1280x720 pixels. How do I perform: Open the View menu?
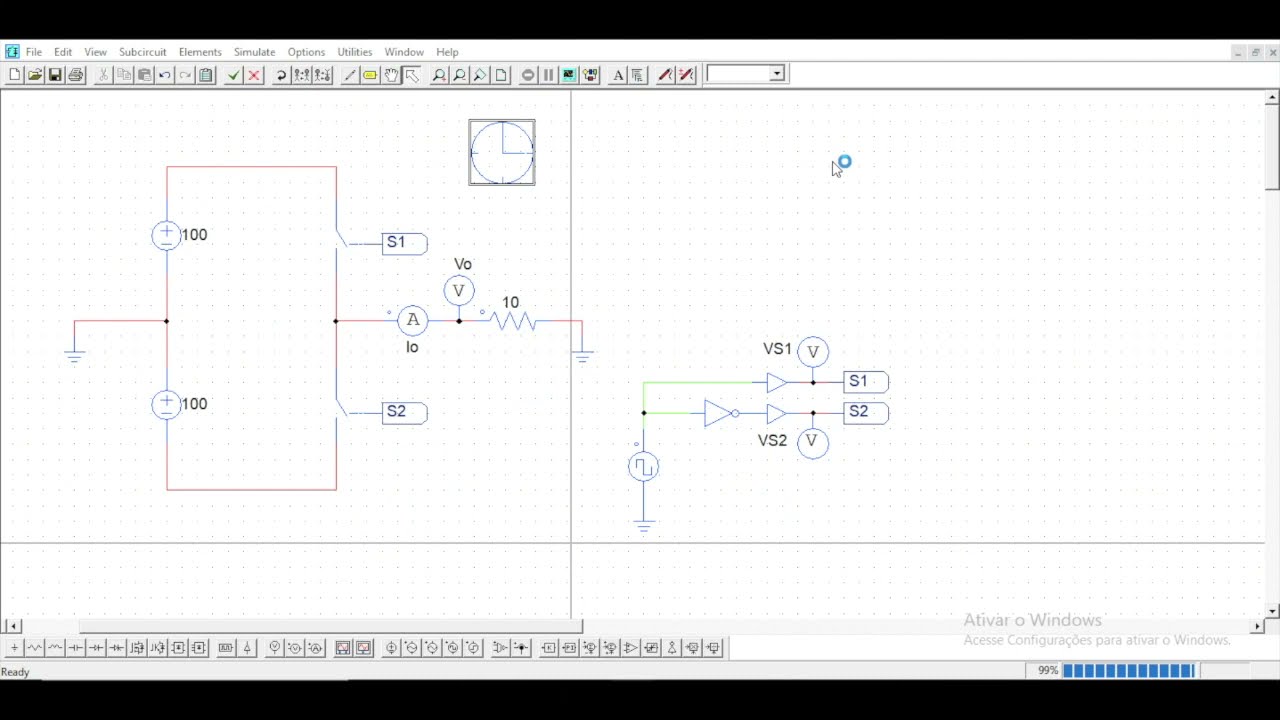click(95, 52)
